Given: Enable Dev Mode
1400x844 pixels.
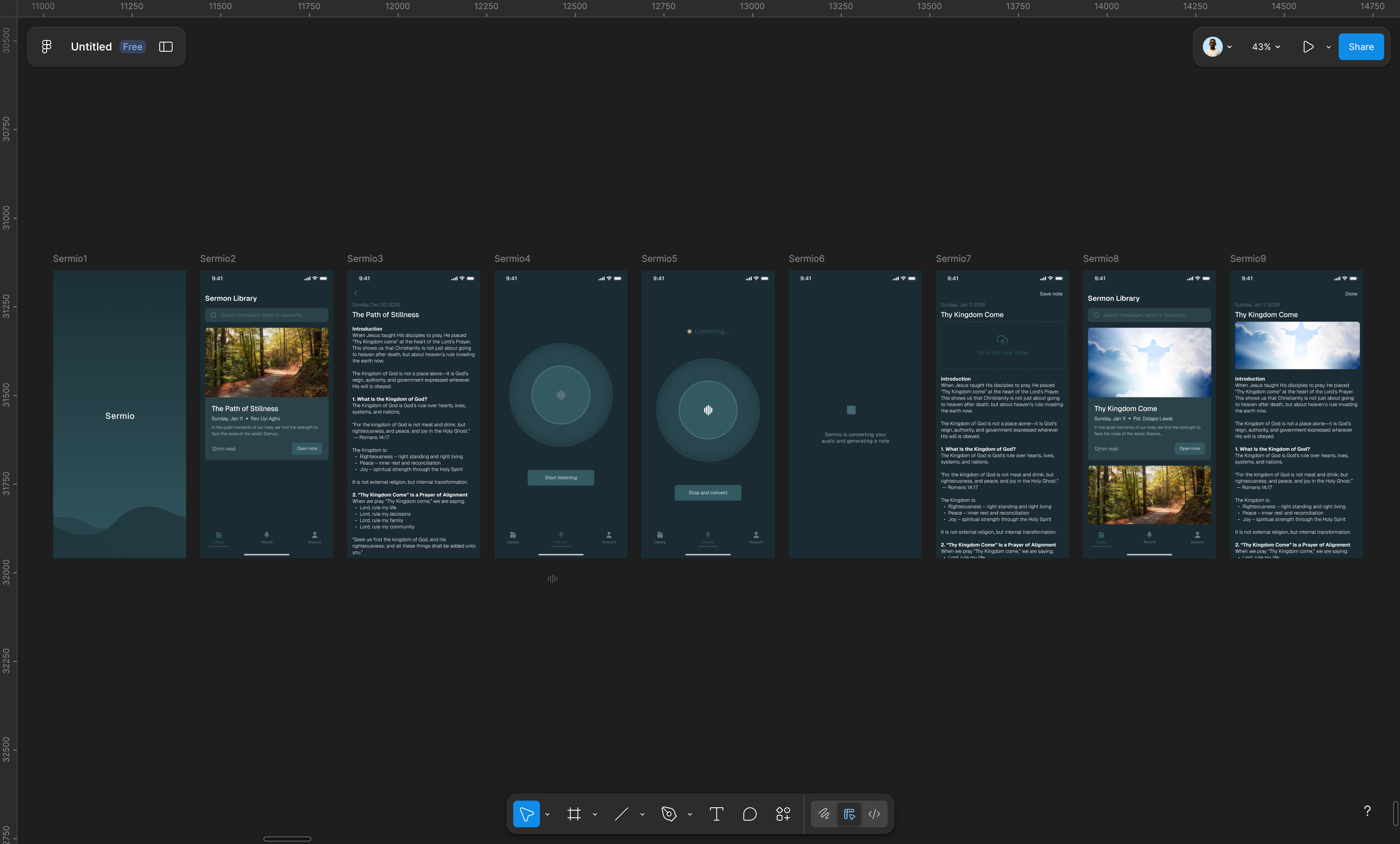Looking at the screenshot, I should [874, 814].
